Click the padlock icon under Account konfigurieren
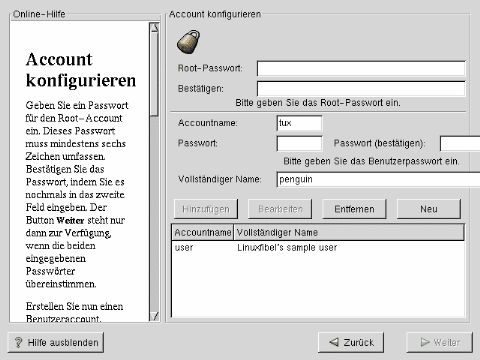Image resolution: width=480 pixels, height=360 pixels. (189, 42)
